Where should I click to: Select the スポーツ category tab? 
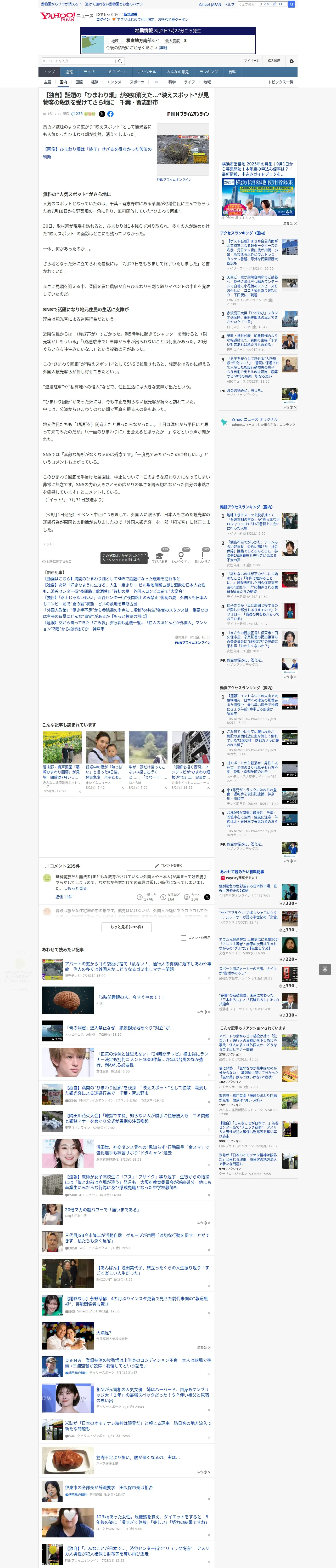tap(137, 82)
